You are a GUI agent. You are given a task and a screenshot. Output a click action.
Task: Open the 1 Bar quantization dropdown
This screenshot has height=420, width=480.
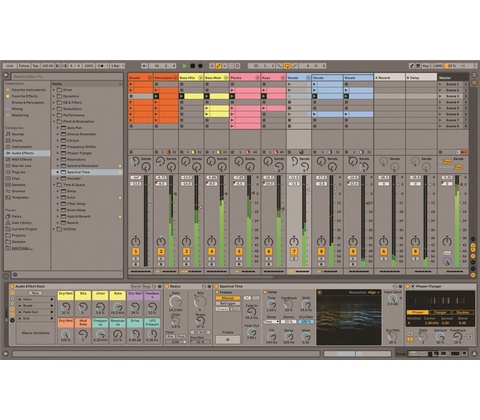(x=117, y=66)
